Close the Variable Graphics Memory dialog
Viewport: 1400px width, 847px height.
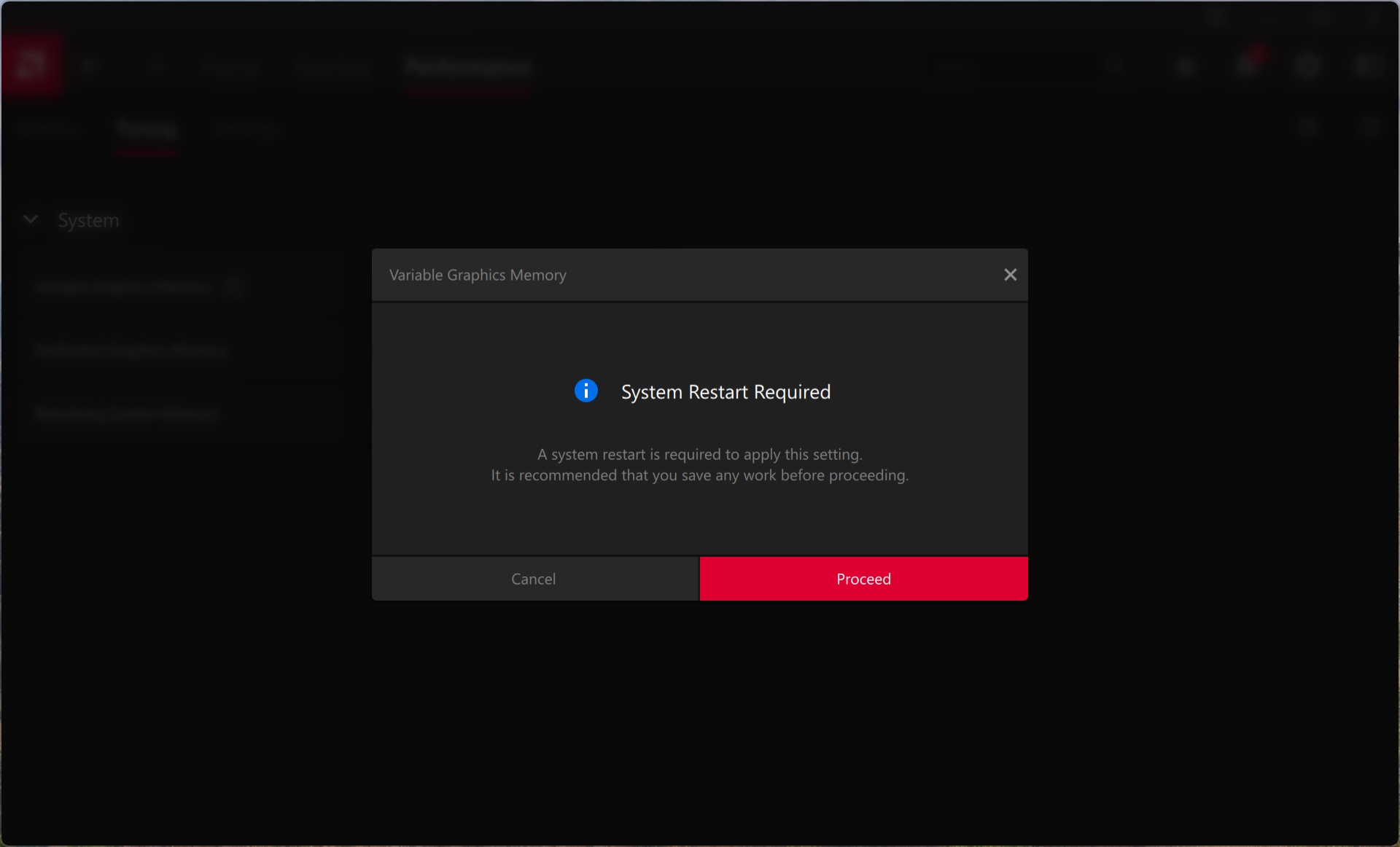[1010, 275]
